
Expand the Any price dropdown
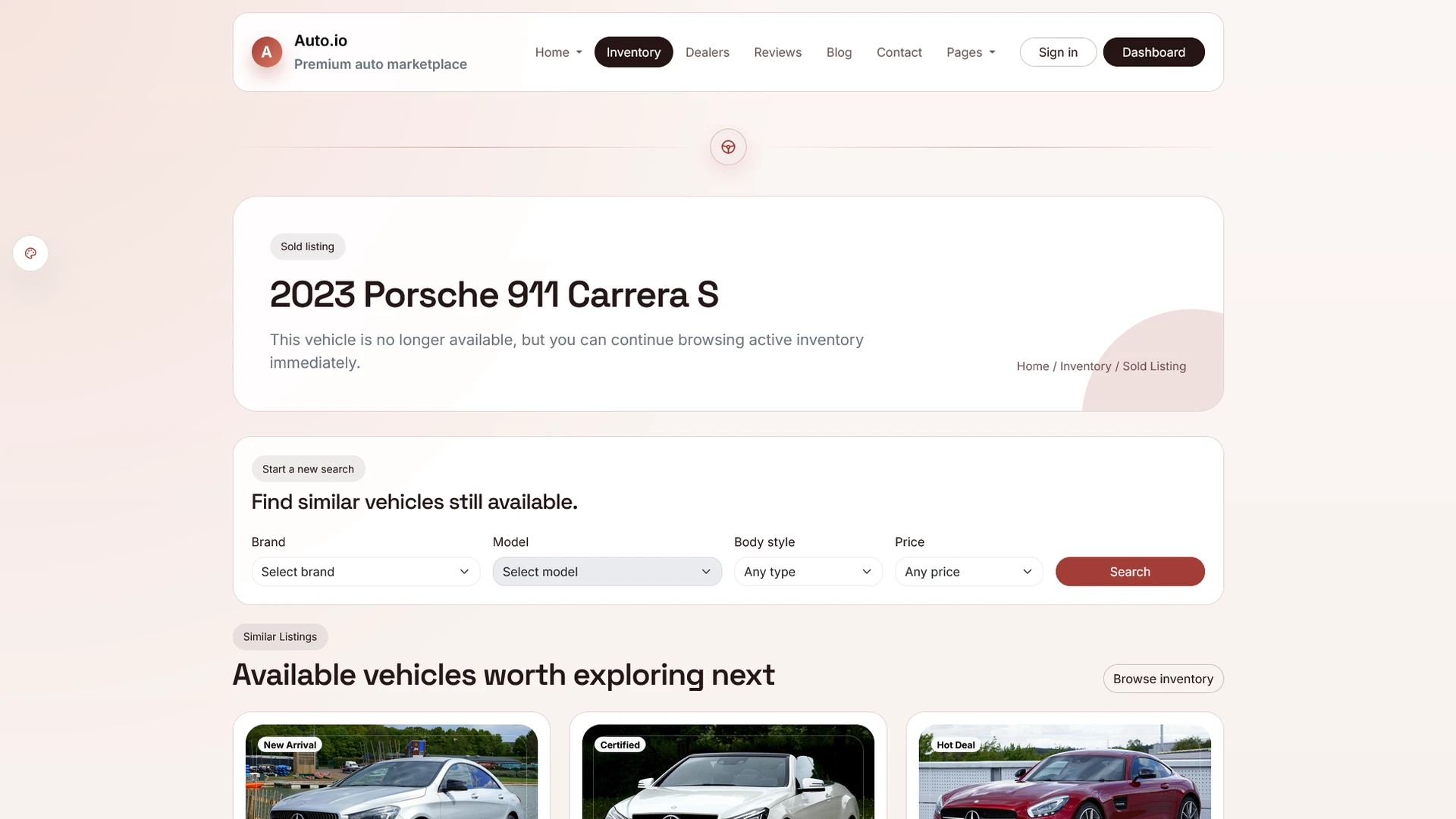tap(968, 572)
